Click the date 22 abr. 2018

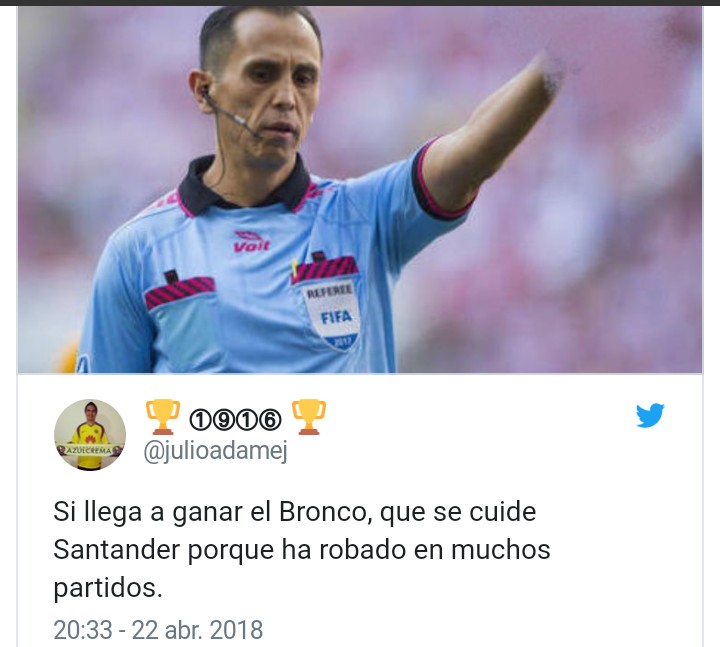pos(197,630)
